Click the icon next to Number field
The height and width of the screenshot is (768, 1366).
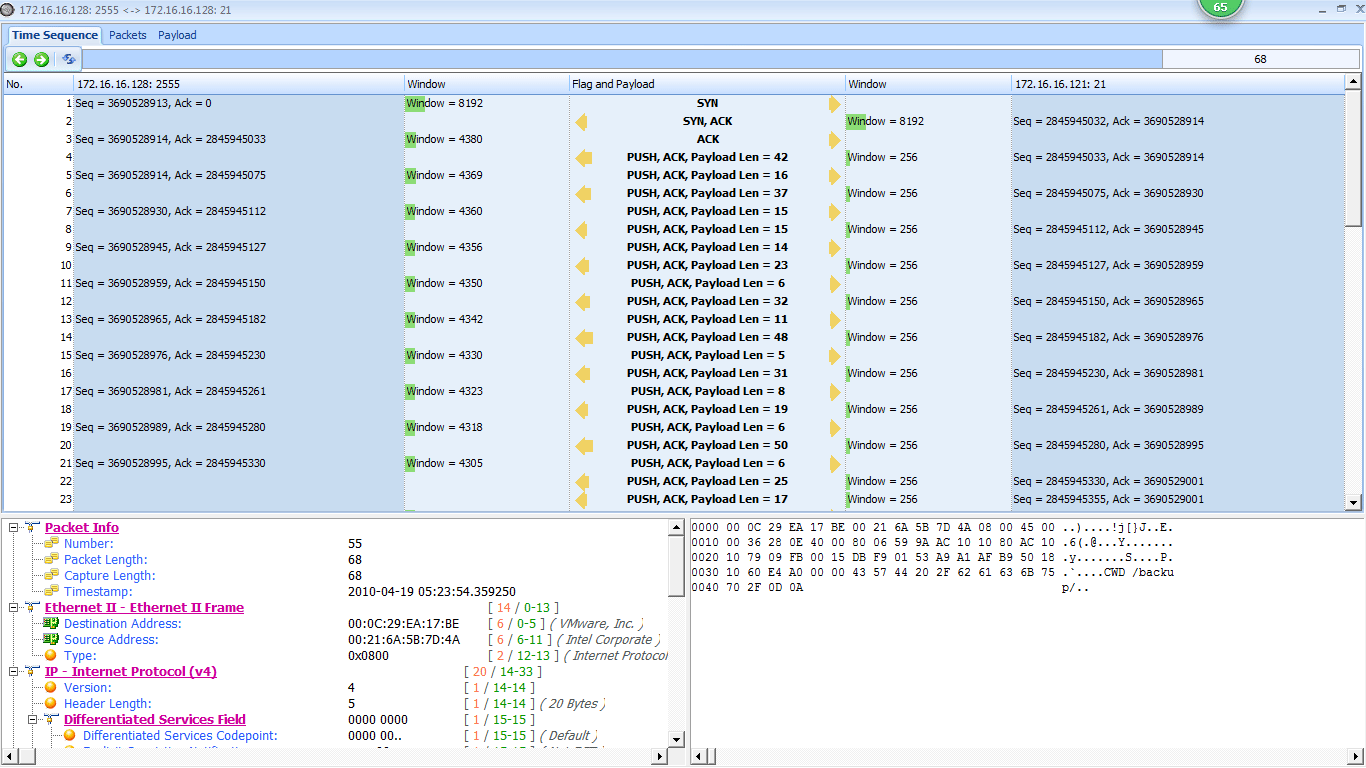[51, 543]
